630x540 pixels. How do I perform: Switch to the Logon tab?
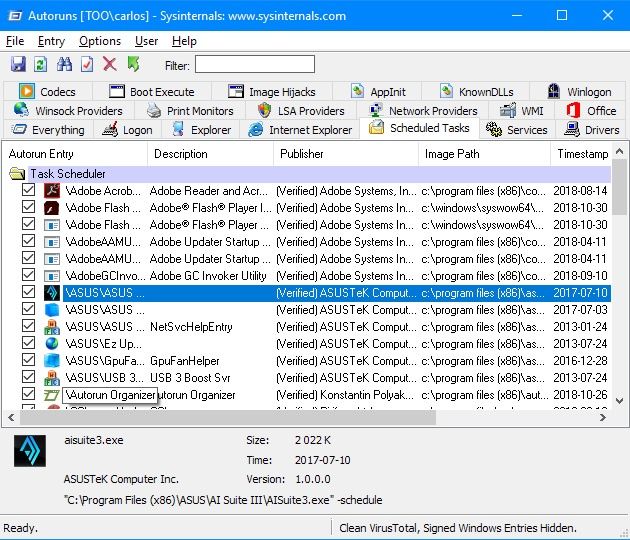[x=127, y=130]
